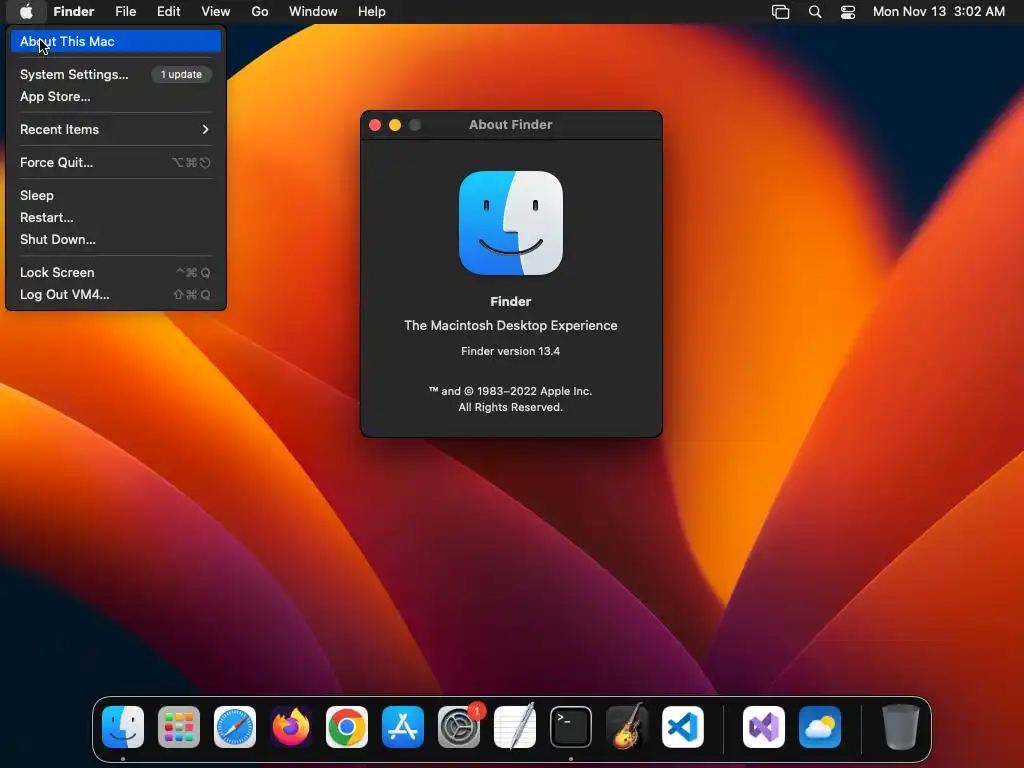1024x768 pixels.
Task: Open Weather app from the Dock
Action: [x=820, y=727]
